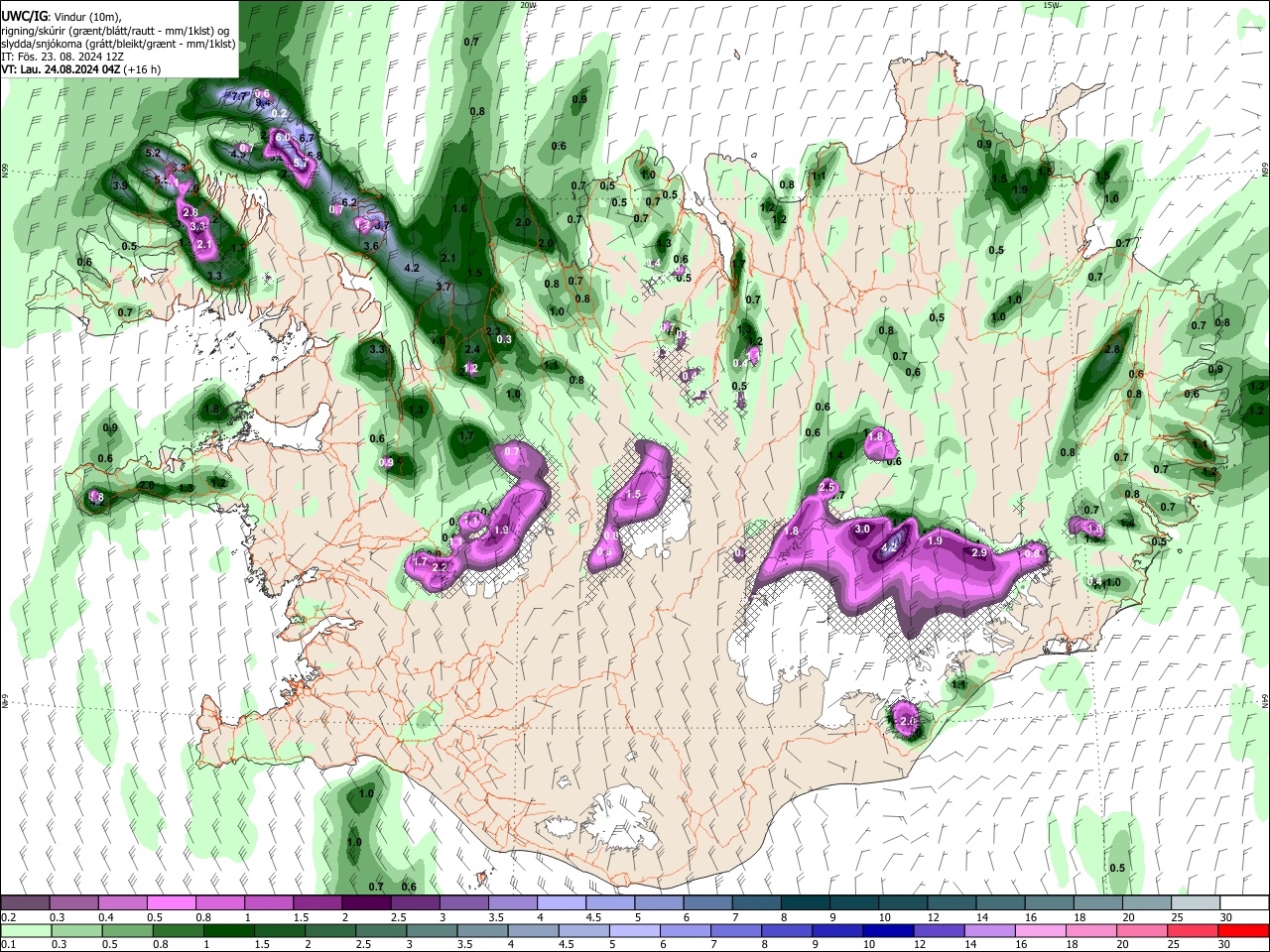Click the 0.2 label under upper legend

8,917
